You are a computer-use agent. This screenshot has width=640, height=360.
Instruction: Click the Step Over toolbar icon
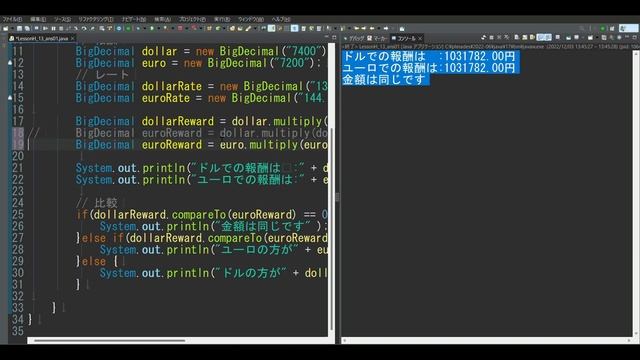pos(84,29)
